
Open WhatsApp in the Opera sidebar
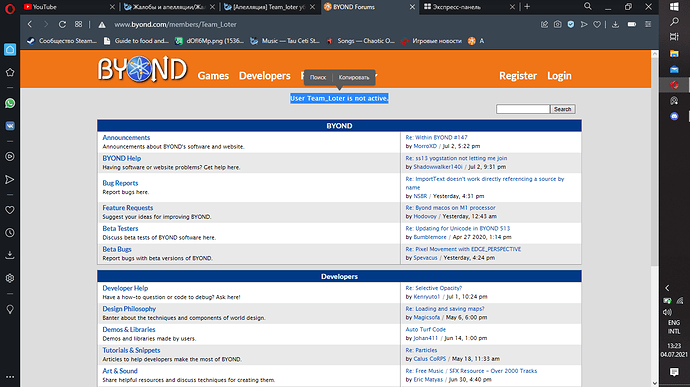tap(10, 103)
